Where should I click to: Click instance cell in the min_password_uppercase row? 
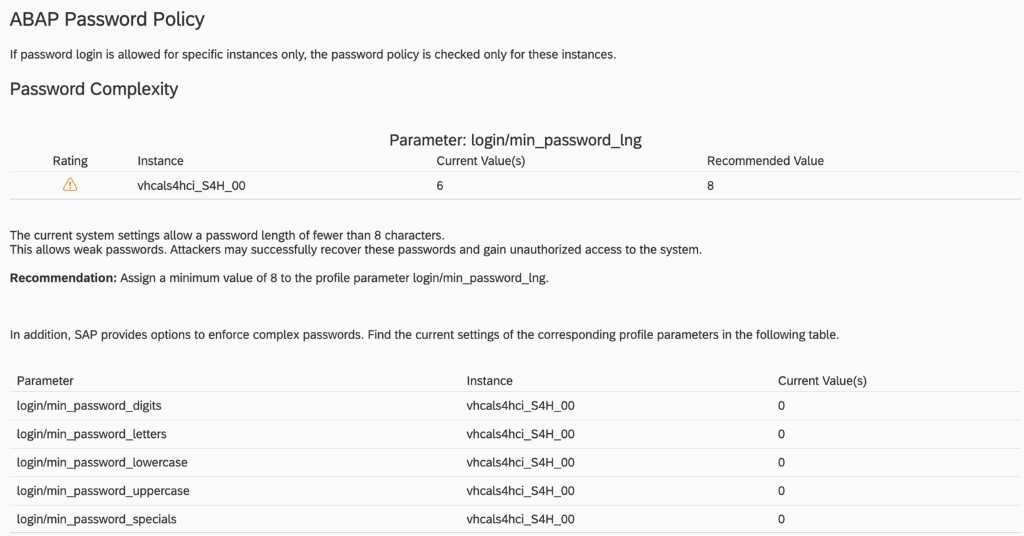(x=520, y=491)
